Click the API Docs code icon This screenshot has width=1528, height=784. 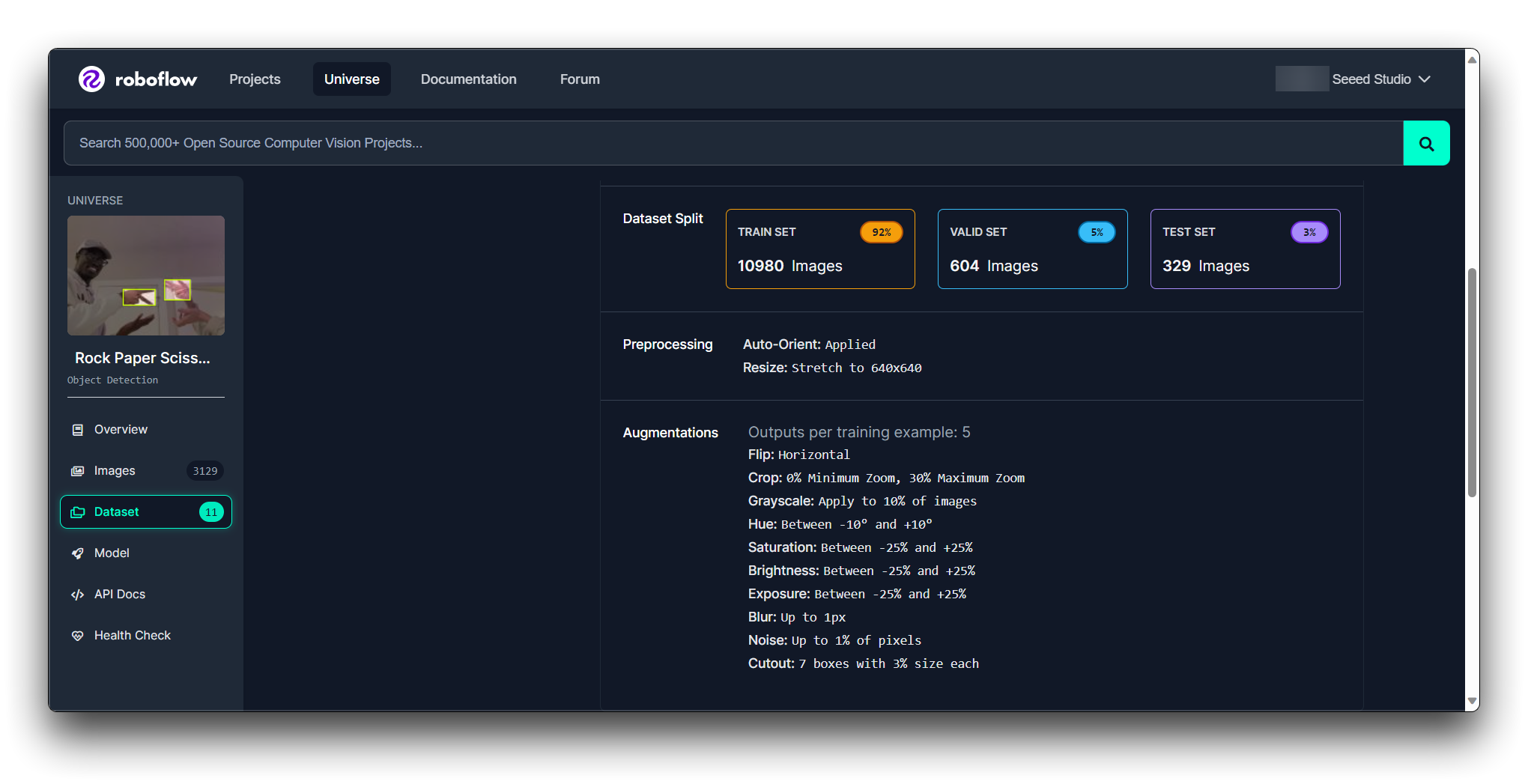[x=77, y=595]
